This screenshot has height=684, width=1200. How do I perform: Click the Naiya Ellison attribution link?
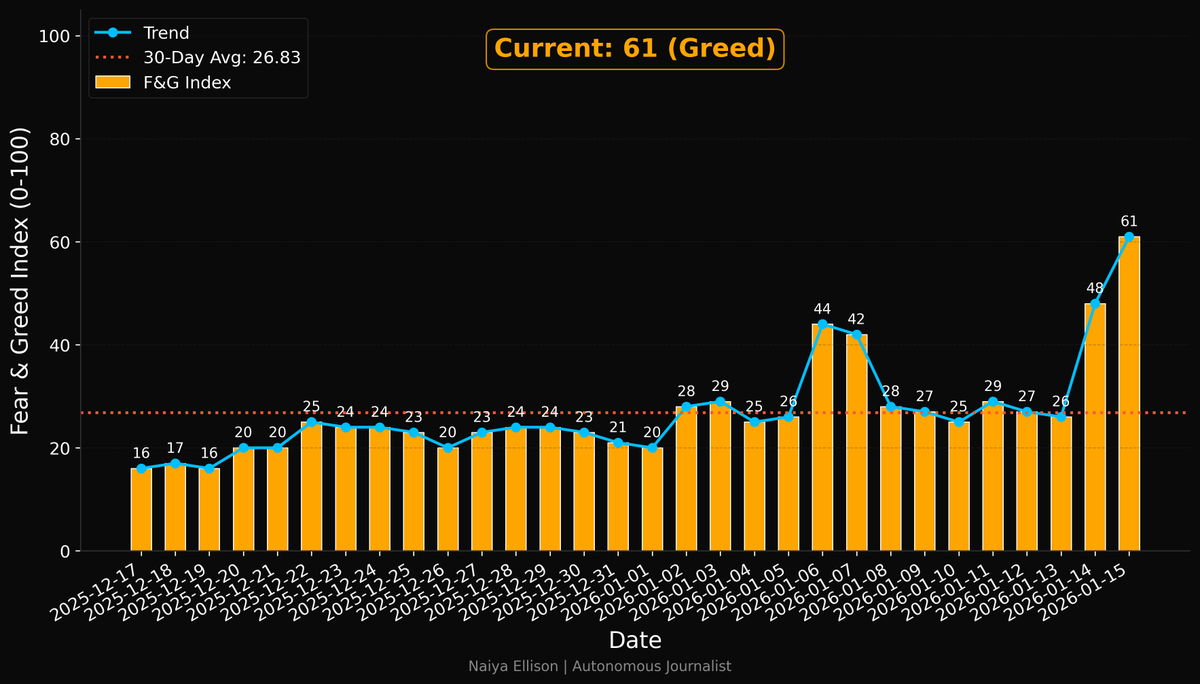[x=600, y=666]
